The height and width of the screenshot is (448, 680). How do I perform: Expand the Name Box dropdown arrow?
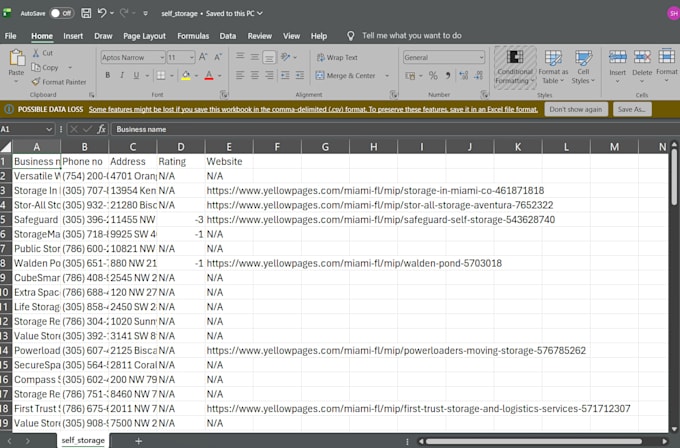(49, 129)
